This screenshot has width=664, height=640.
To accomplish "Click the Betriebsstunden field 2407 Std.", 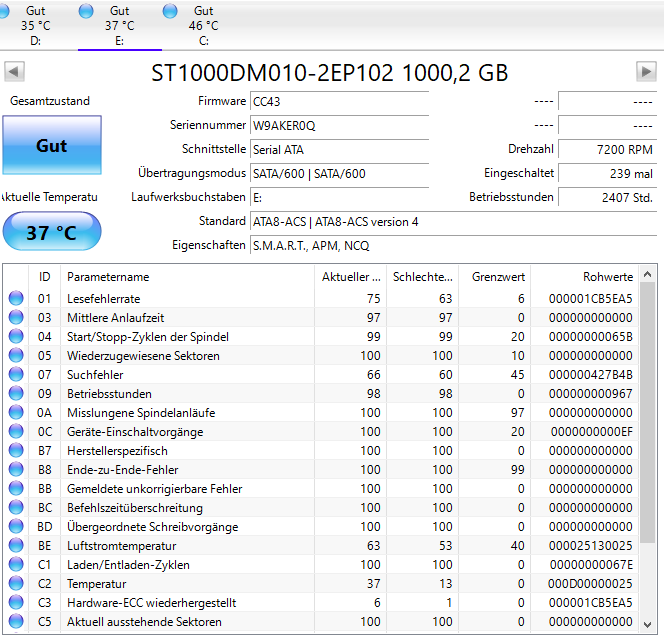I will (x=608, y=198).
